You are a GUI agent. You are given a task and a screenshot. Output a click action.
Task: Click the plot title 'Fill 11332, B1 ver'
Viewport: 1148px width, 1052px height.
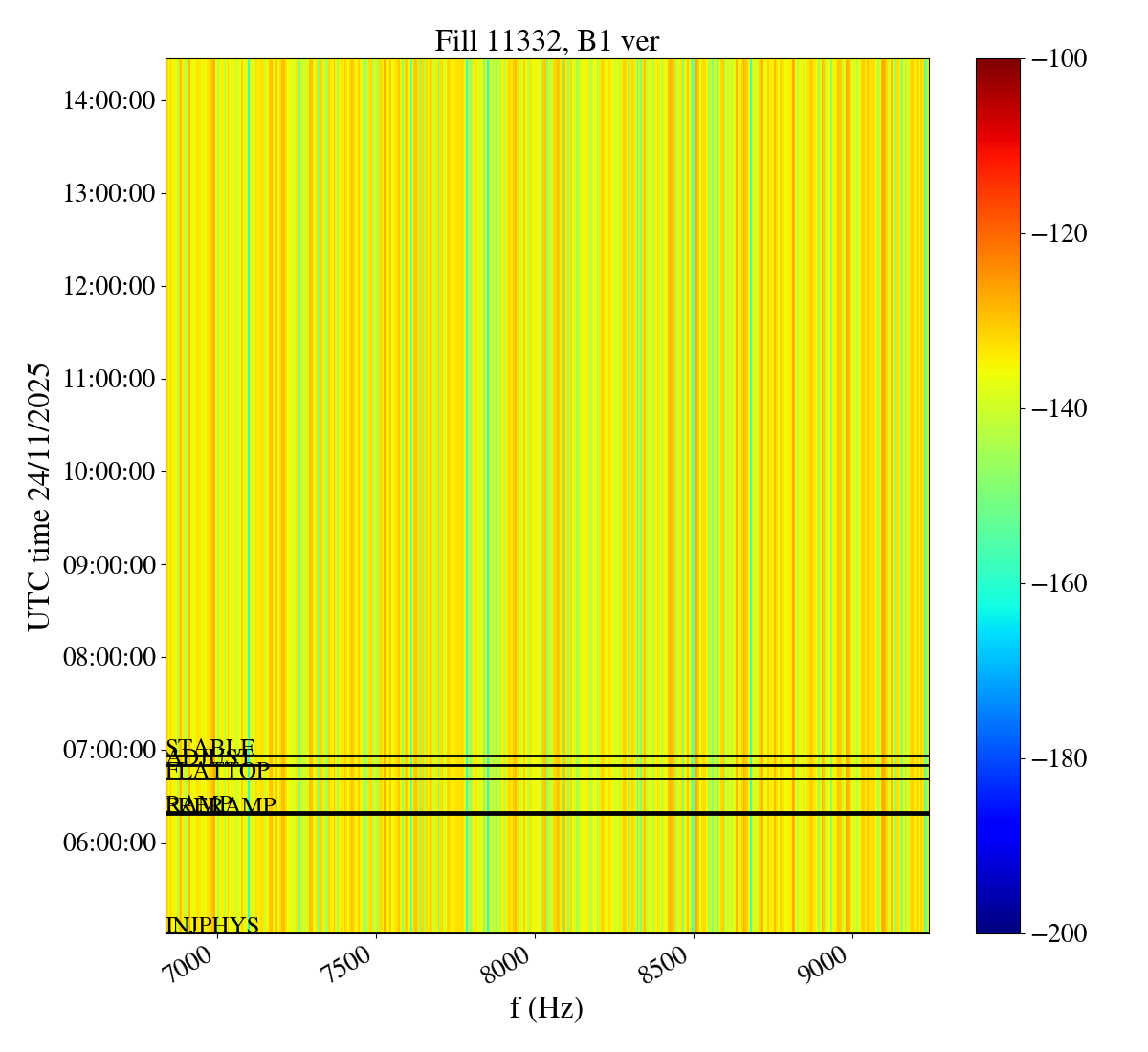tap(546, 41)
